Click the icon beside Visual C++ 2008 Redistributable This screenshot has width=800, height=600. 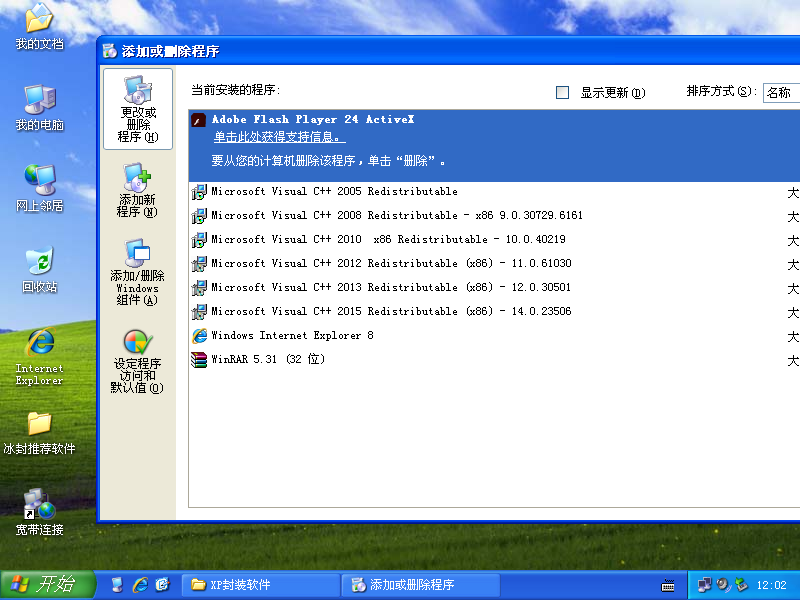(199, 216)
